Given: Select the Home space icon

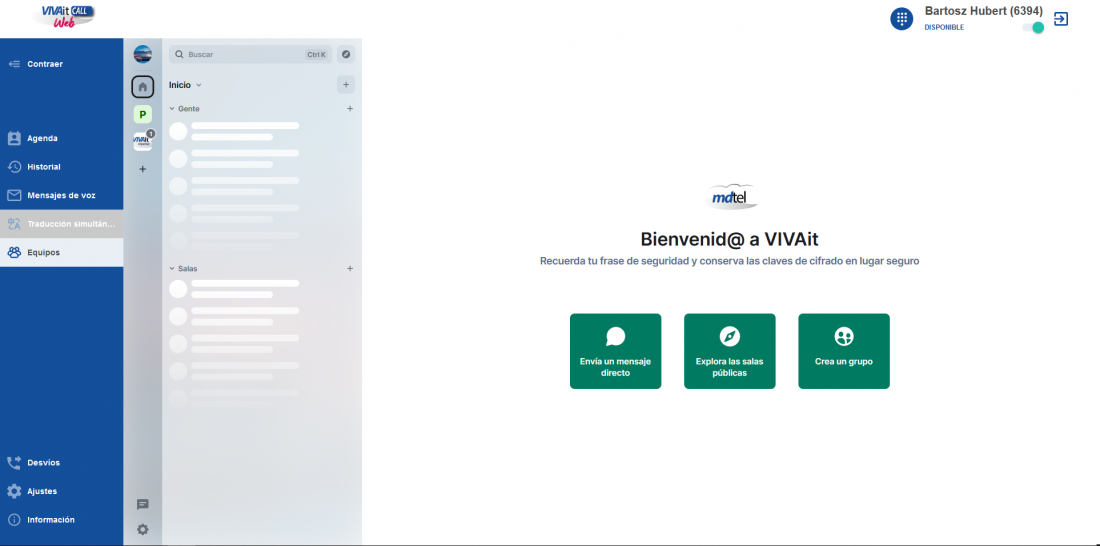Looking at the screenshot, I should pyautogui.click(x=142, y=87).
